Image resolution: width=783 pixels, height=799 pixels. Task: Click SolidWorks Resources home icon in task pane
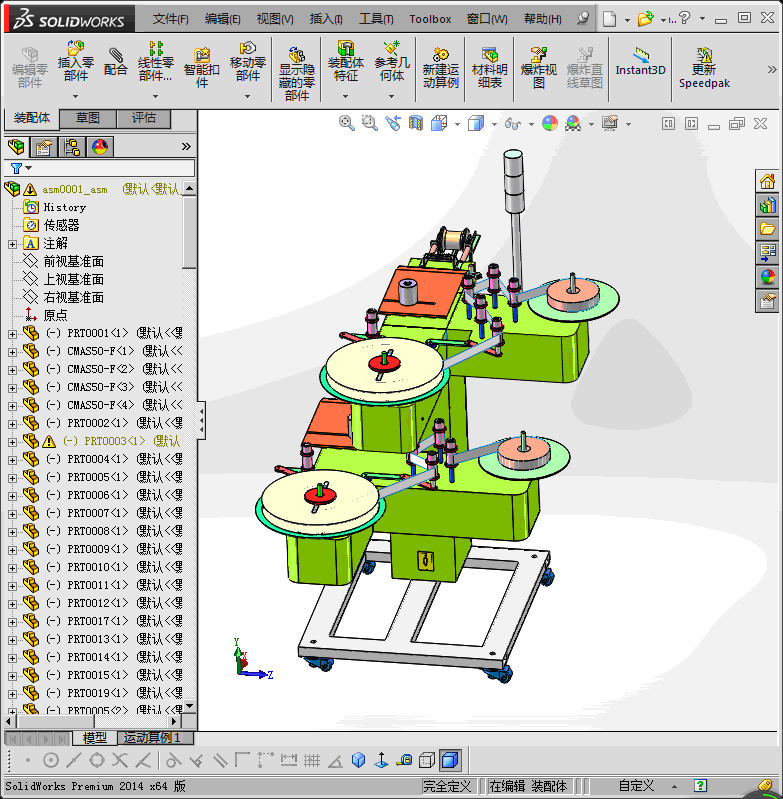pos(767,181)
